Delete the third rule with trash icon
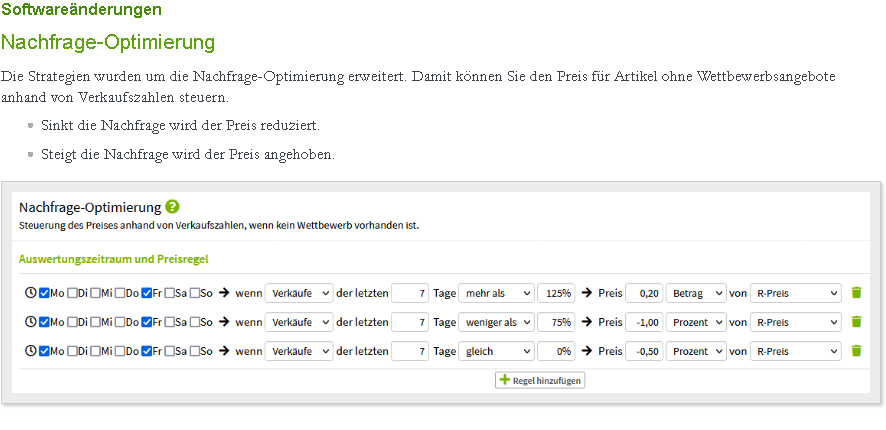The height and width of the screenshot is (430, 886). point(857,351)
